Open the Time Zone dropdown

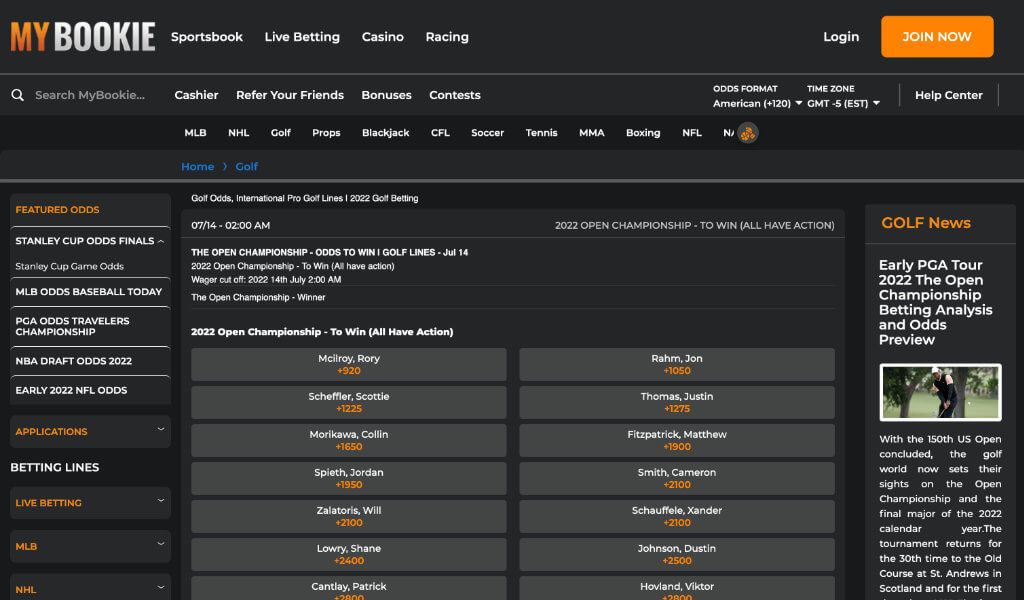pyautogui.click(x=843, y=103)
